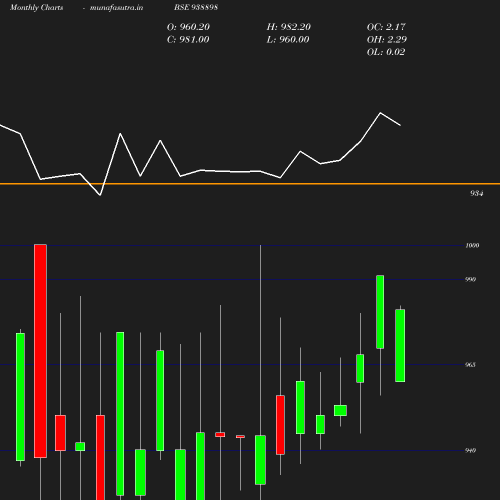The width and height of the screenshot is (500, 500).
Task: Click the 965 price axis label
Action: pyautogui.click(x=470, y=365)
